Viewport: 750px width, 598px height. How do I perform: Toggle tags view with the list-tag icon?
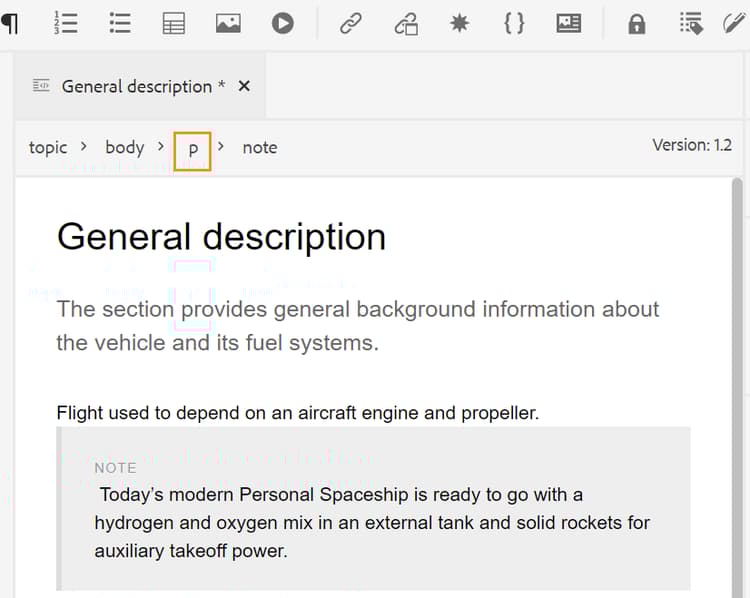pyautogui.click(x=691, y=23)
